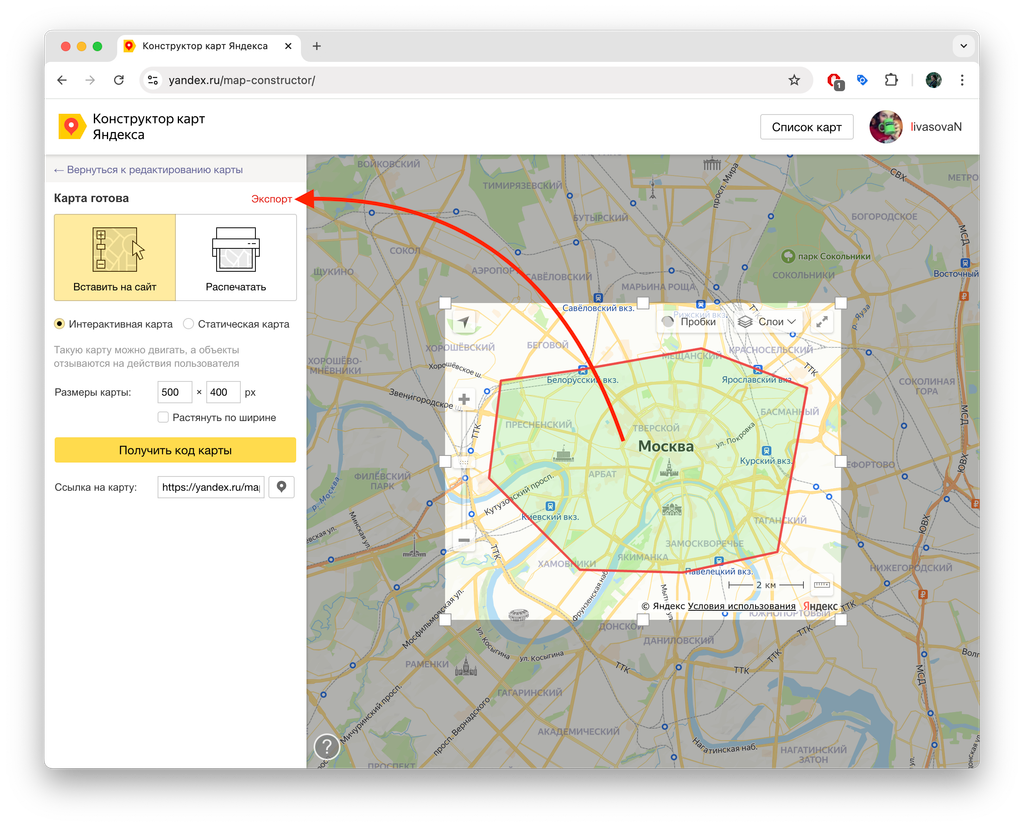Open the livasovaN user avatar
Image resolution: width=1024 pixels, height=827 pixels.
point(886,127)
